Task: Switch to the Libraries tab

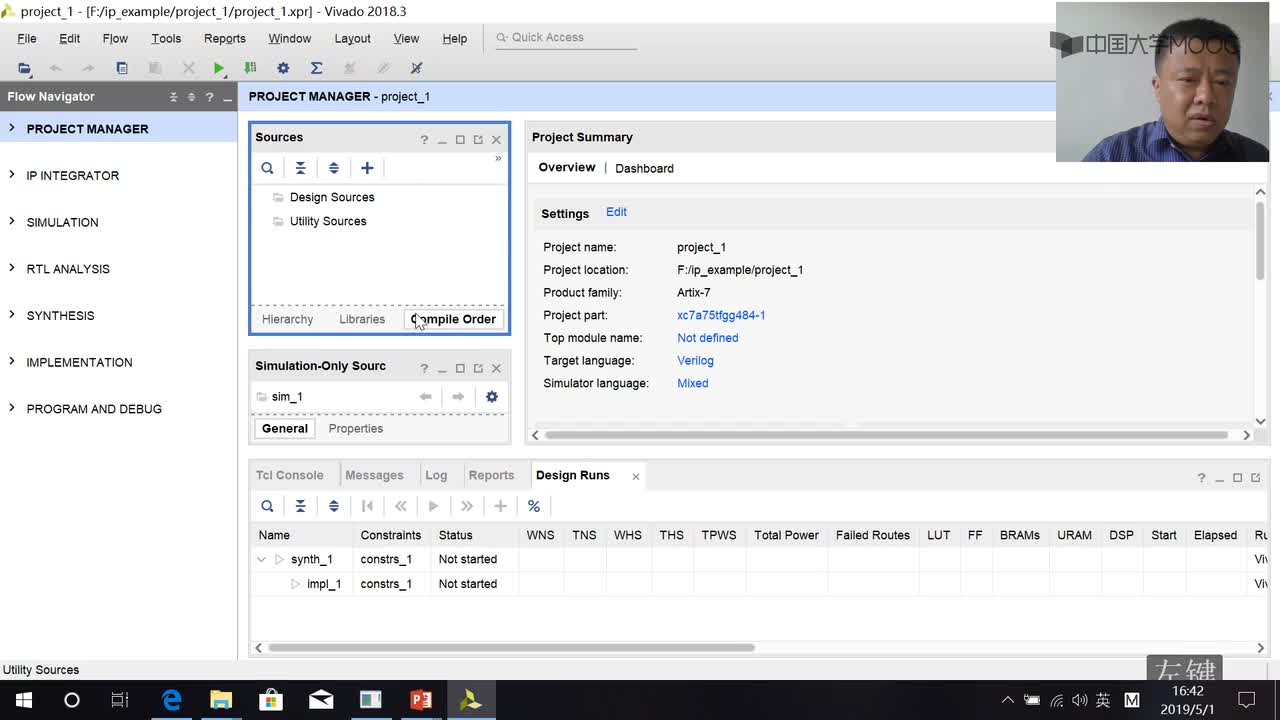Action: 362,319
